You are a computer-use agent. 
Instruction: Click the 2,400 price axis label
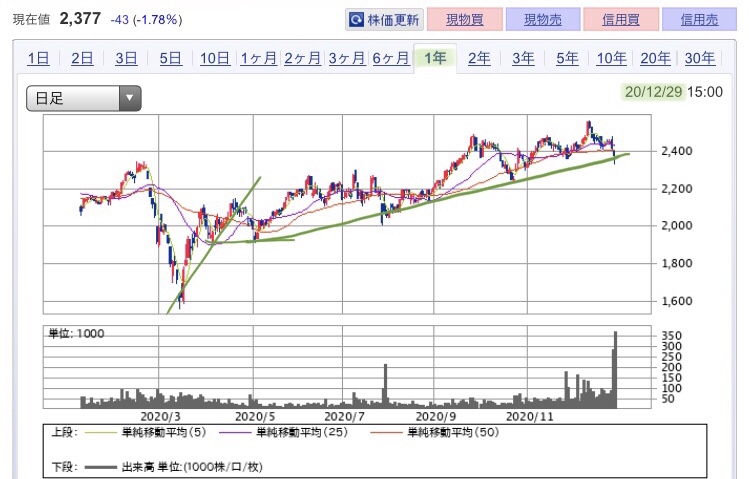[x=676, y=151]
